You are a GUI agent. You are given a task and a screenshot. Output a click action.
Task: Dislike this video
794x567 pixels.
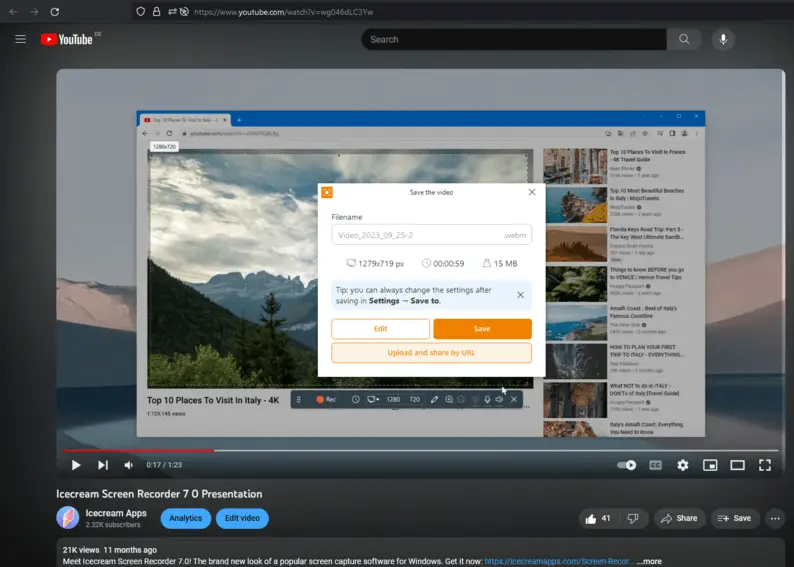click(633, 518)
